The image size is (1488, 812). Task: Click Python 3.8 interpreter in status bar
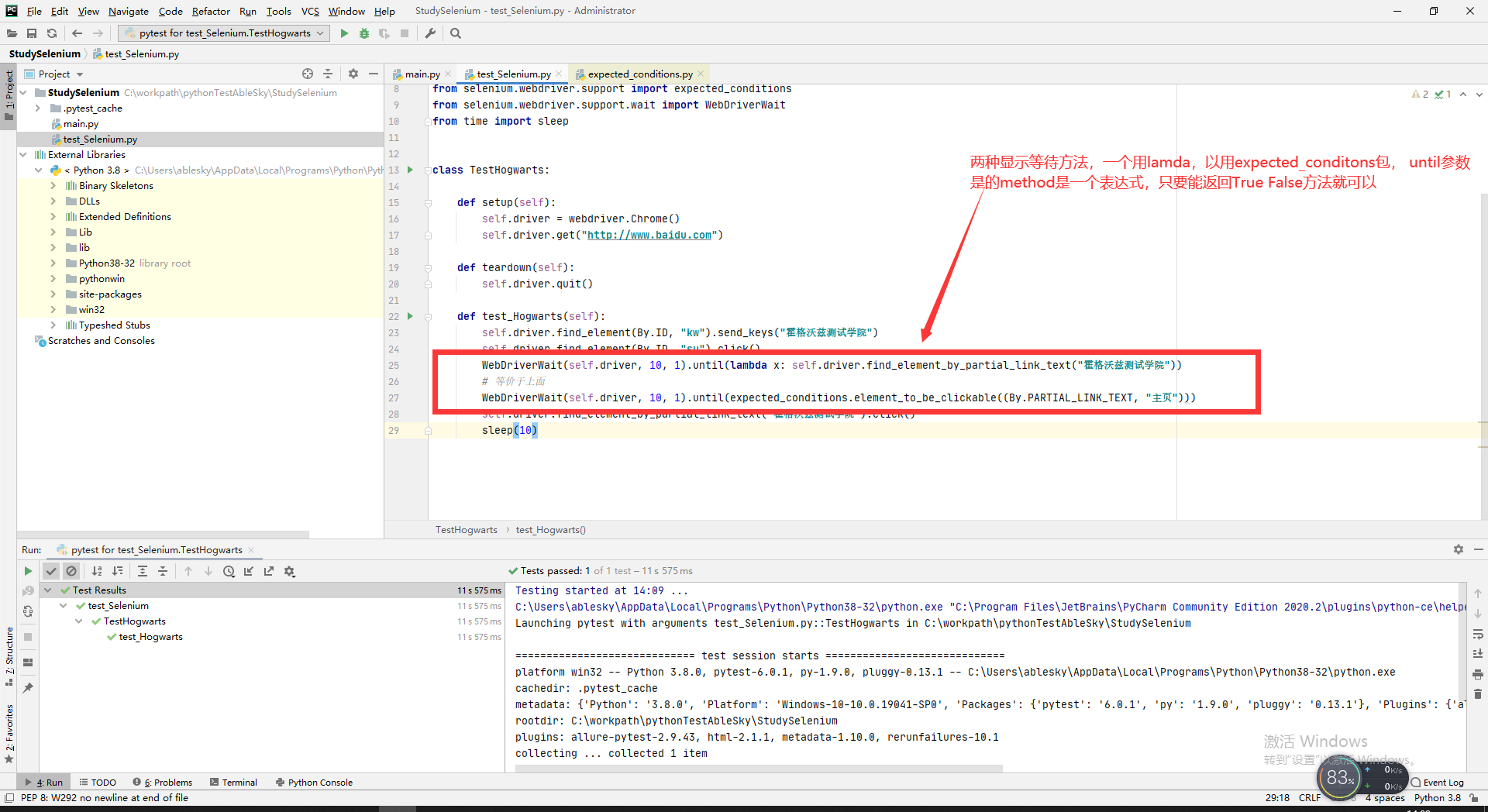(x=1438, y=798)
